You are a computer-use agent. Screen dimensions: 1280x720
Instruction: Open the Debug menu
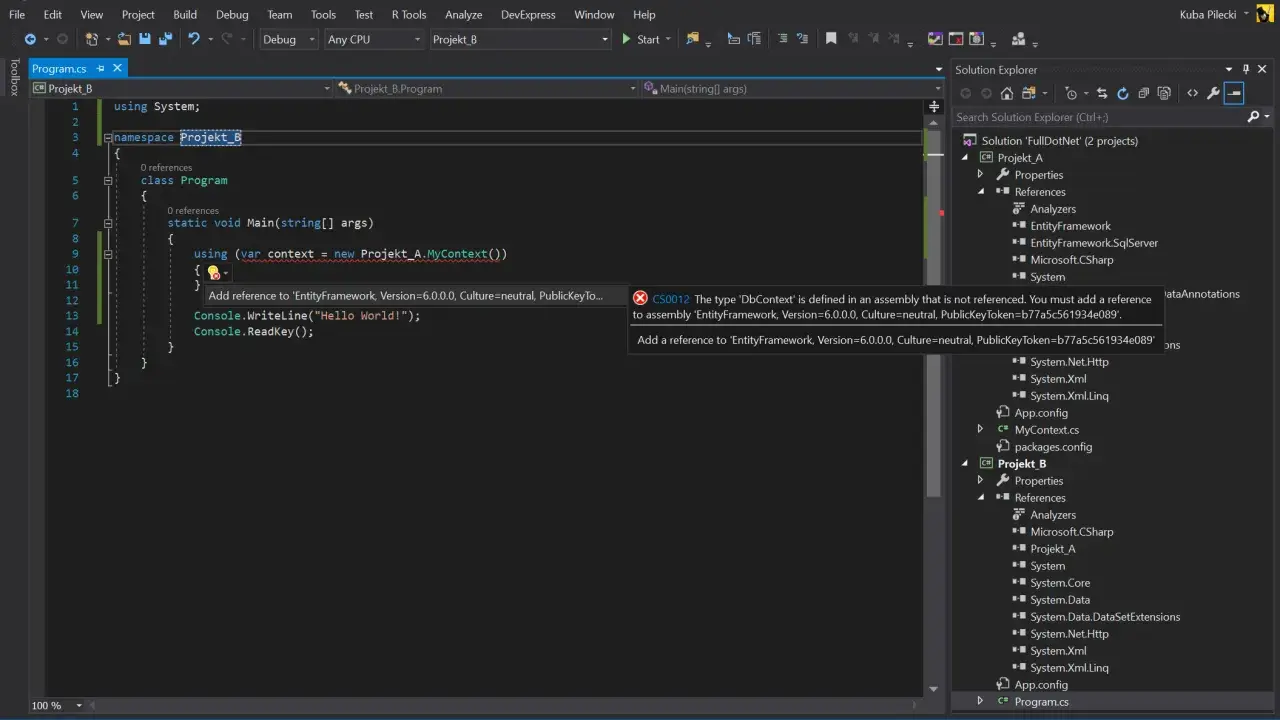pos(232,14)
